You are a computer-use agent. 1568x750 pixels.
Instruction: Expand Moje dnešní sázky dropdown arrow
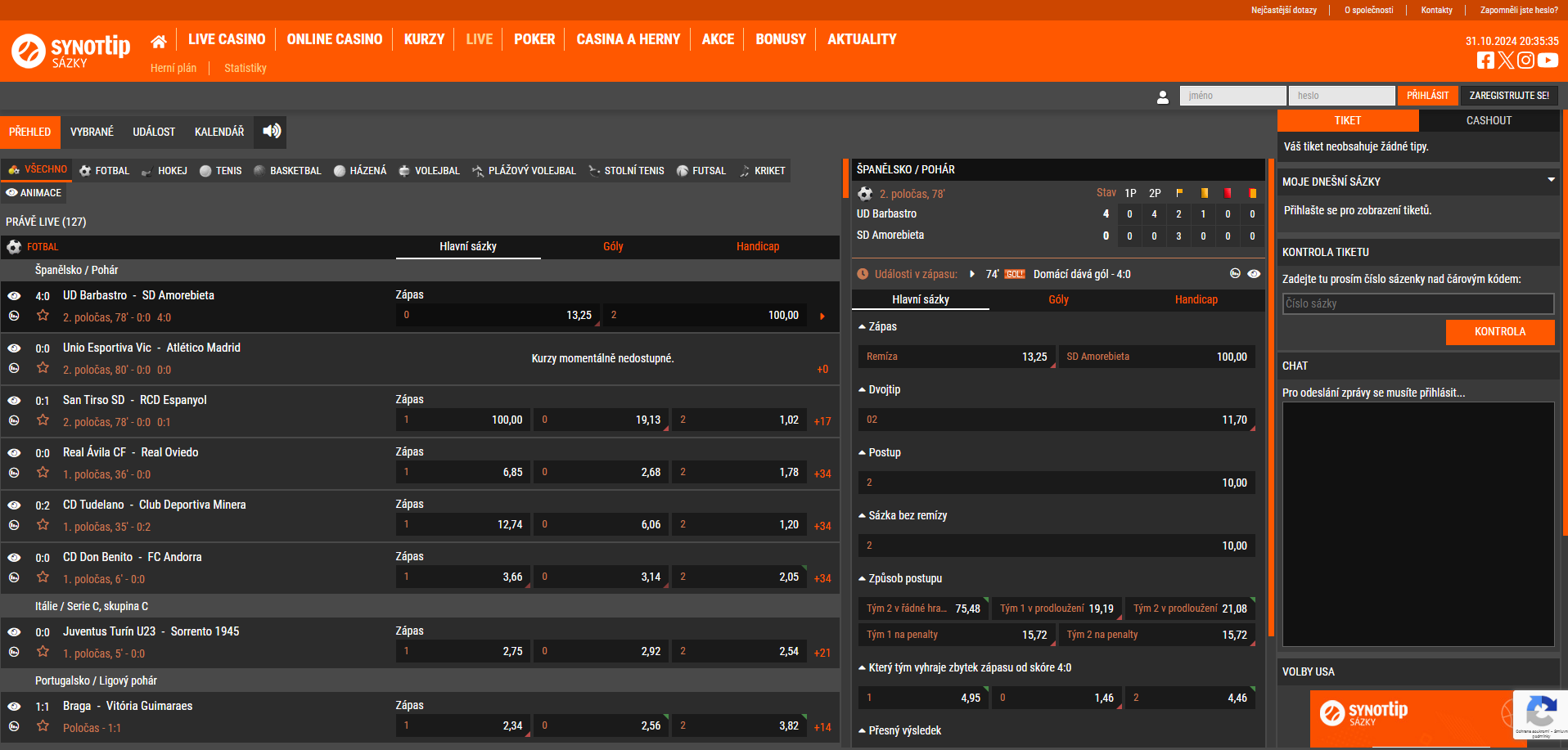point(1551,180)
